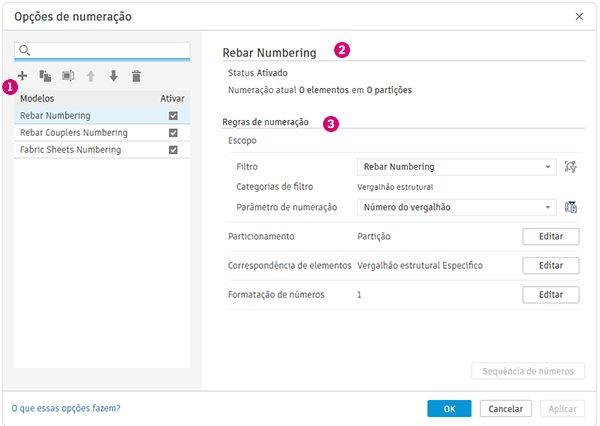Screen dimensions: 600x426
Task: Select Rebar Couplers Numbering in the list
Action: click(x=74, y=133)
